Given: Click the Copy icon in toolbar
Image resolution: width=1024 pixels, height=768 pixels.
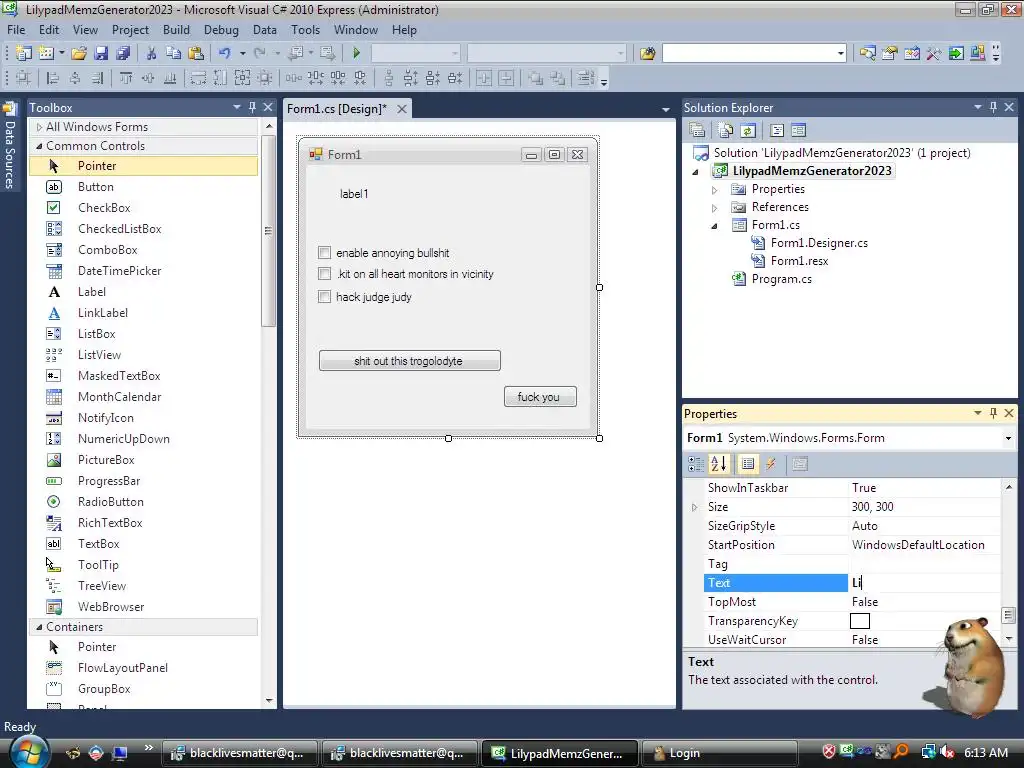Looking at the screenshot, I should pos(173,53).
